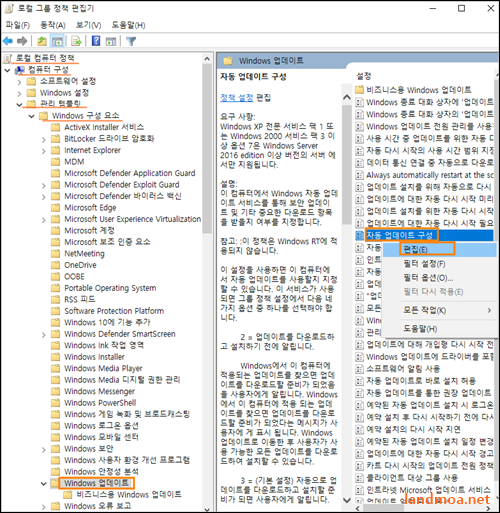The width and height of the screenshot is (500, 513).
Task: Open the '도움말(H)' menu bar item
Action: [x=128, y=25]
